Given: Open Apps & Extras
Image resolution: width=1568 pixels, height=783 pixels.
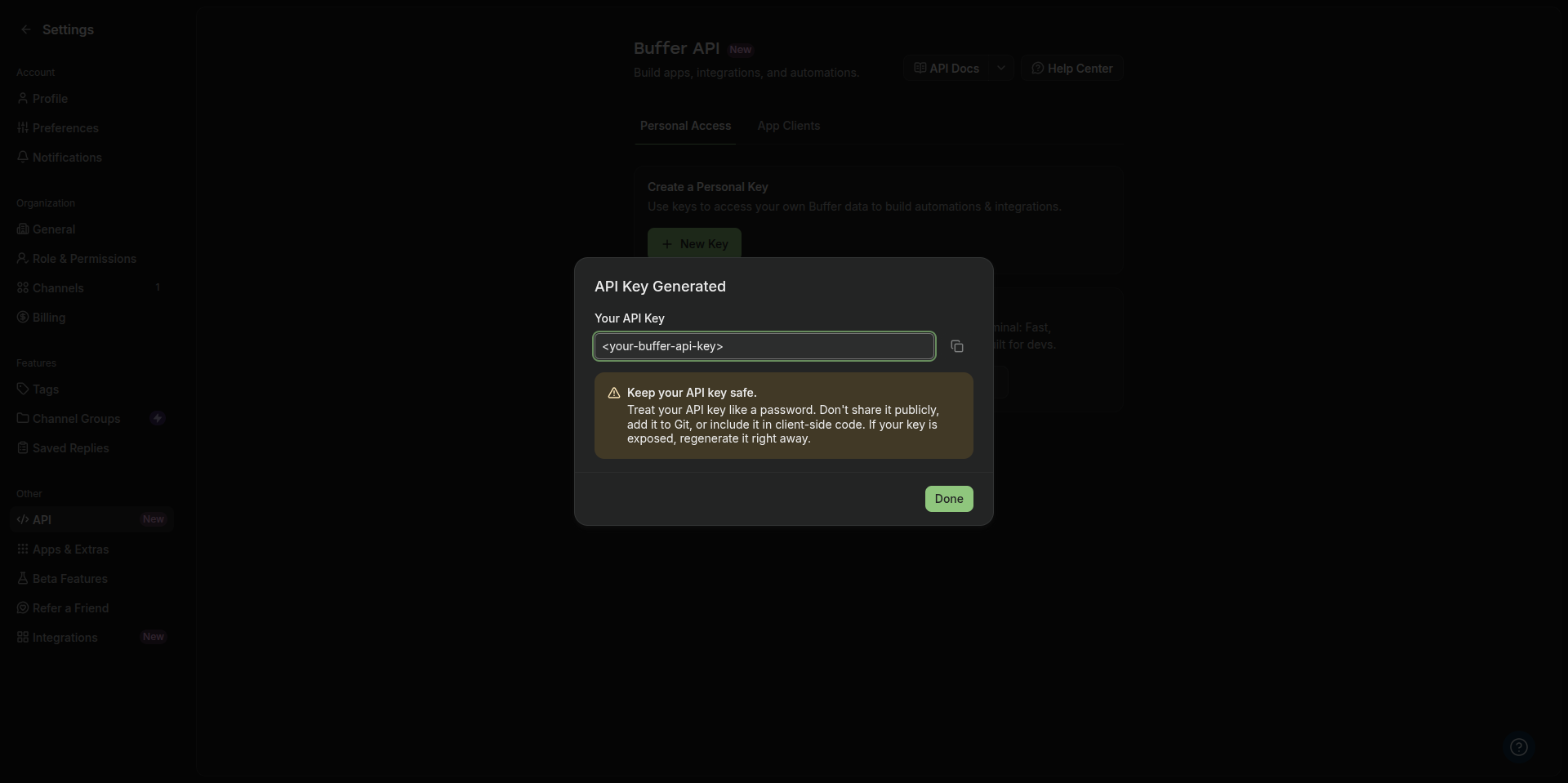Looking at the screenshot, I should [x=91, y=549].
